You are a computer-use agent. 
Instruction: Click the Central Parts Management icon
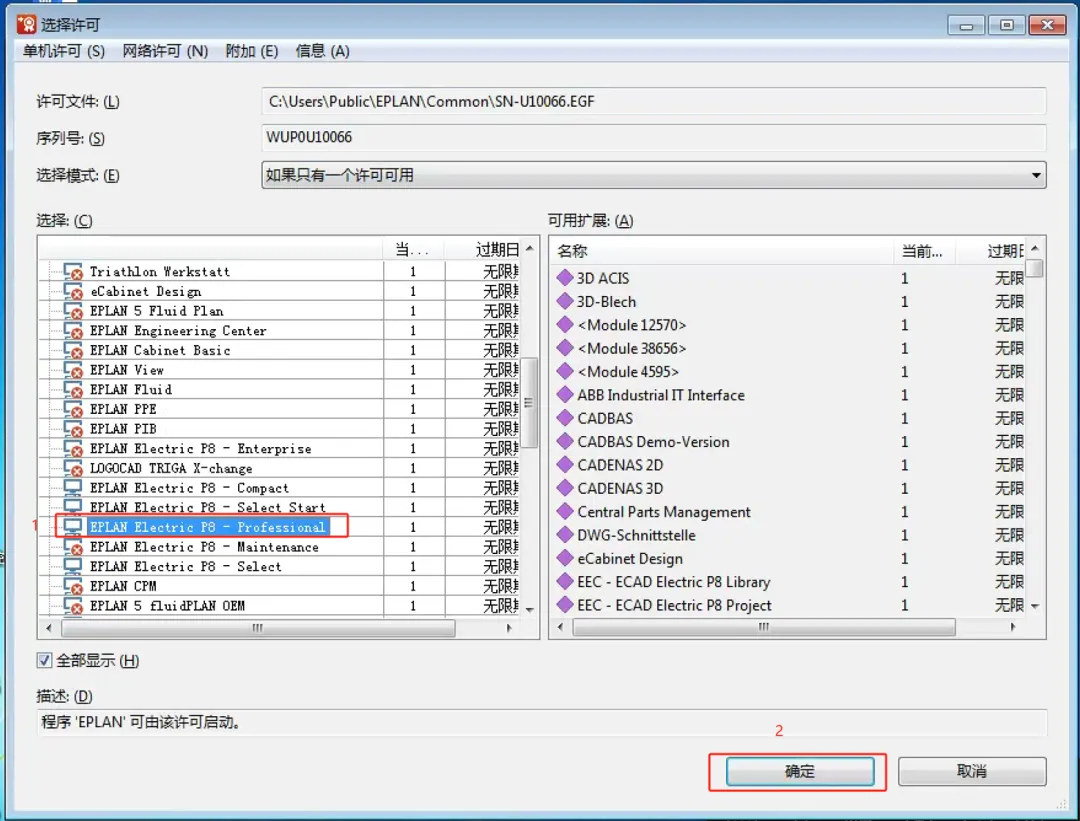pyautogui.click(x=565, y=512)
